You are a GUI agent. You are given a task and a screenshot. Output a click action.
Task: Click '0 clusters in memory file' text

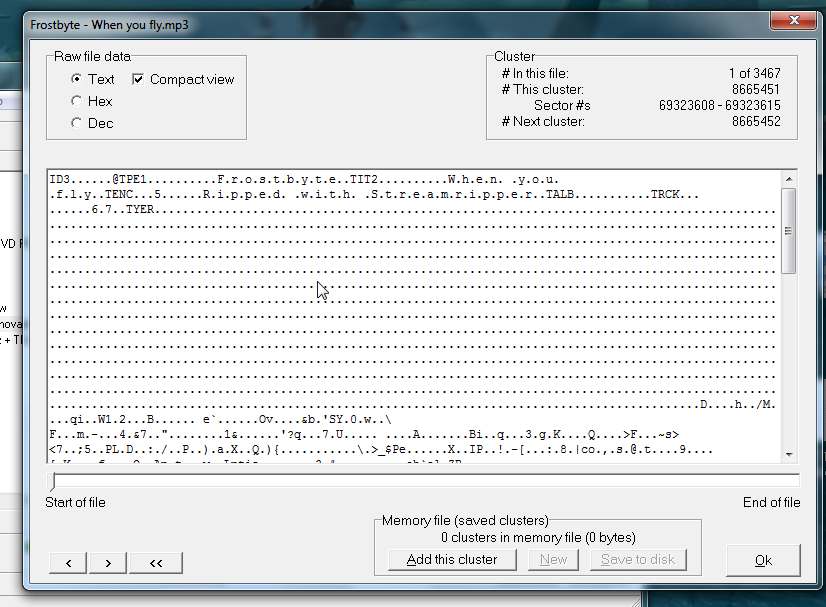click(538, 537)
